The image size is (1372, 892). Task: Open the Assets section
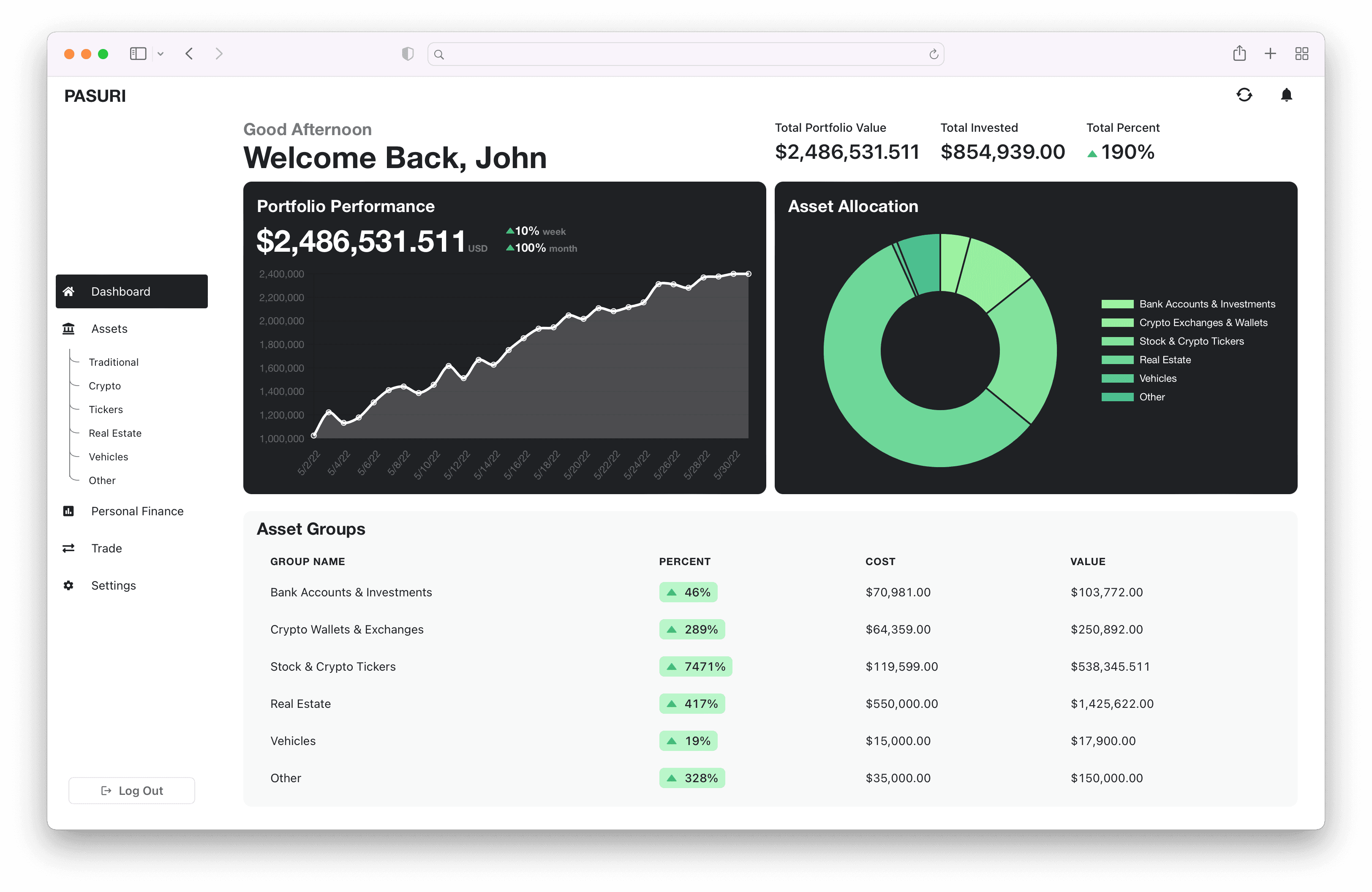tap(109, 329)
